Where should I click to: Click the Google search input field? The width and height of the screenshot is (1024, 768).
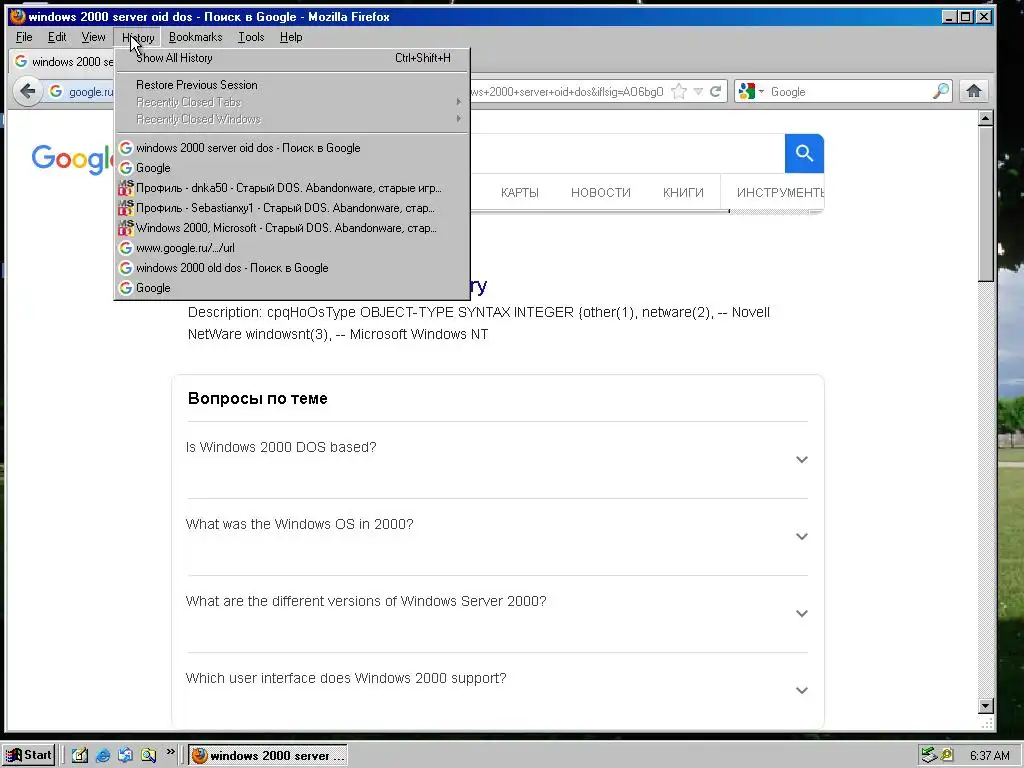[627, 153]
